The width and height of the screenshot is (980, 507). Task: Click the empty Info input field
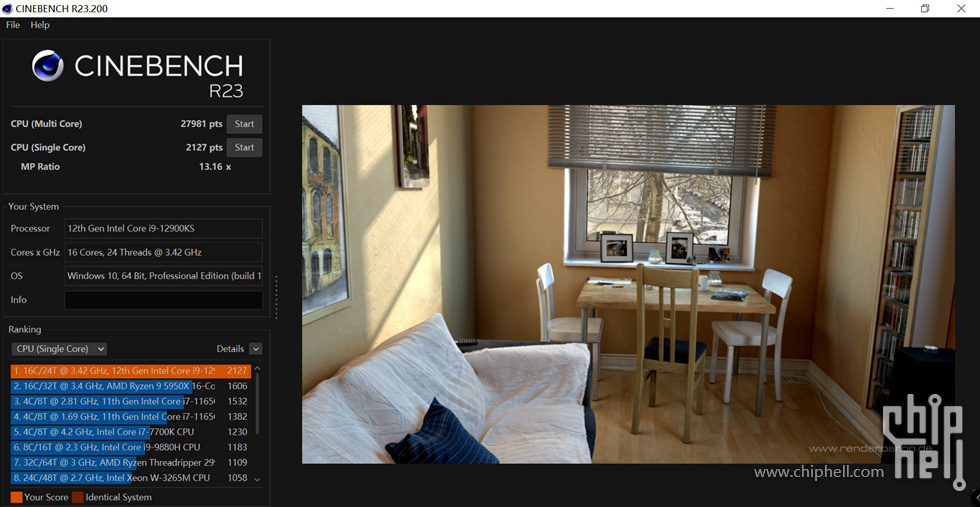pyautogui.click(x=164, y=299)
